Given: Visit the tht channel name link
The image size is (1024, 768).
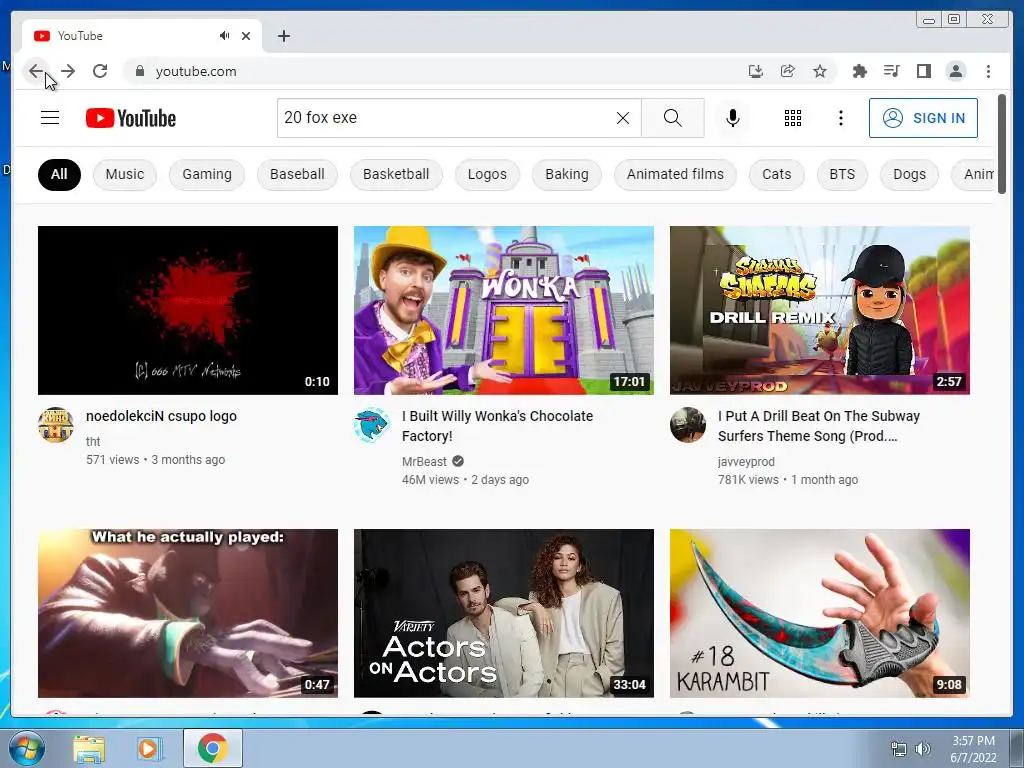Looking at the screenshot, I should (93, 441).
